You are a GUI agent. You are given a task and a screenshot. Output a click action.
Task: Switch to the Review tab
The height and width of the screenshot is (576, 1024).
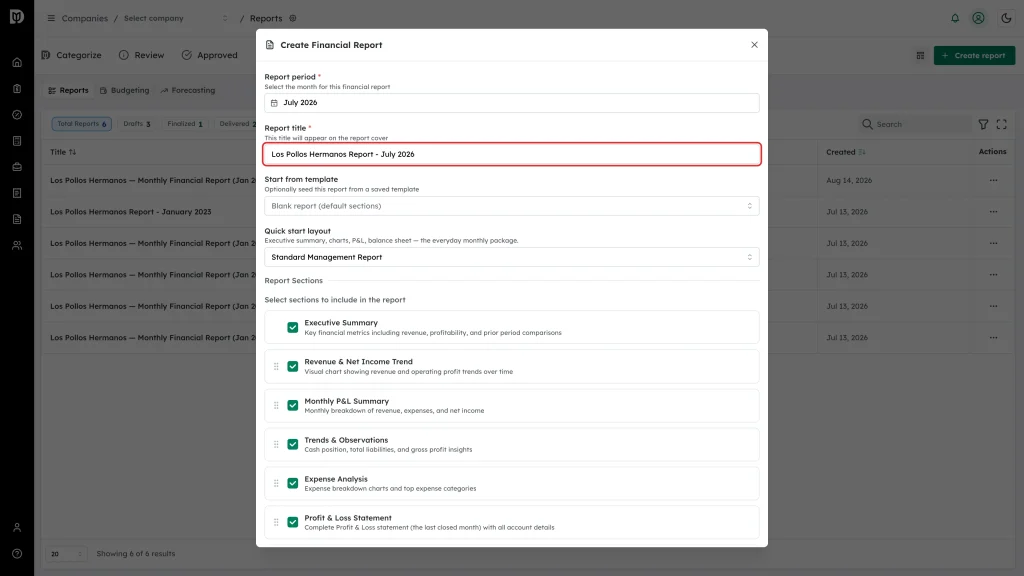142,55
